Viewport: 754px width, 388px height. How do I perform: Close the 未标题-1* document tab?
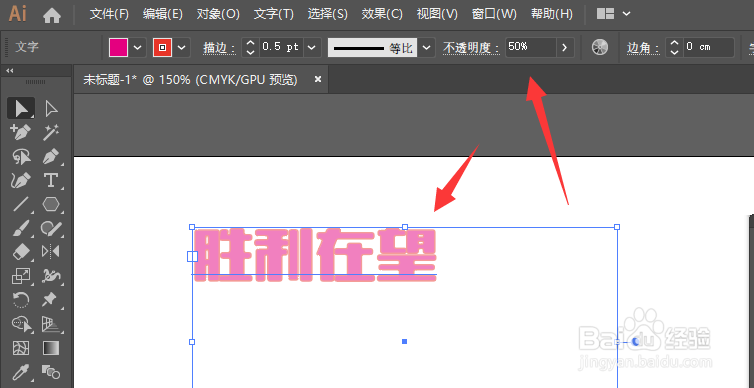click(317, 79)
